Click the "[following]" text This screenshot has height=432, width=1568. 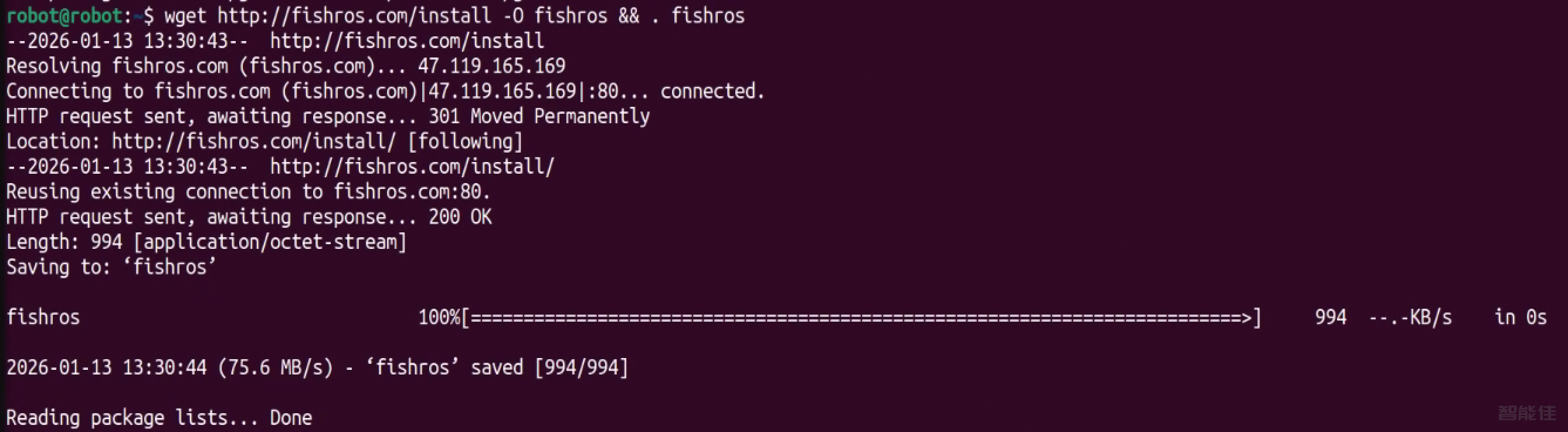click(465, 141)
